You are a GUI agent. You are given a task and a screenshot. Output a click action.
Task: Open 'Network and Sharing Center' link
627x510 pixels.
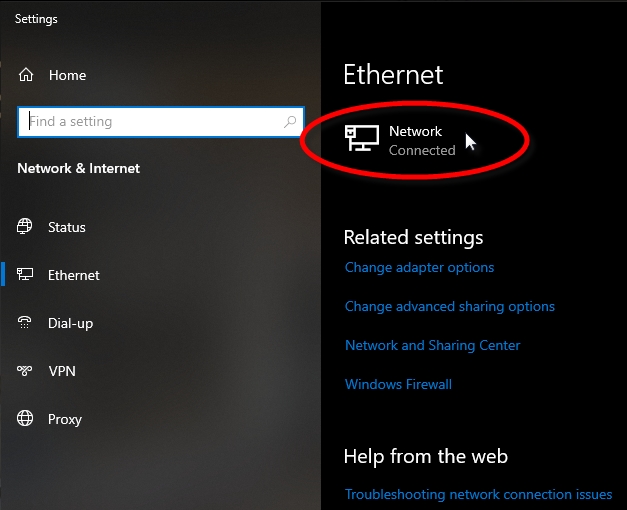pos(432,345)
